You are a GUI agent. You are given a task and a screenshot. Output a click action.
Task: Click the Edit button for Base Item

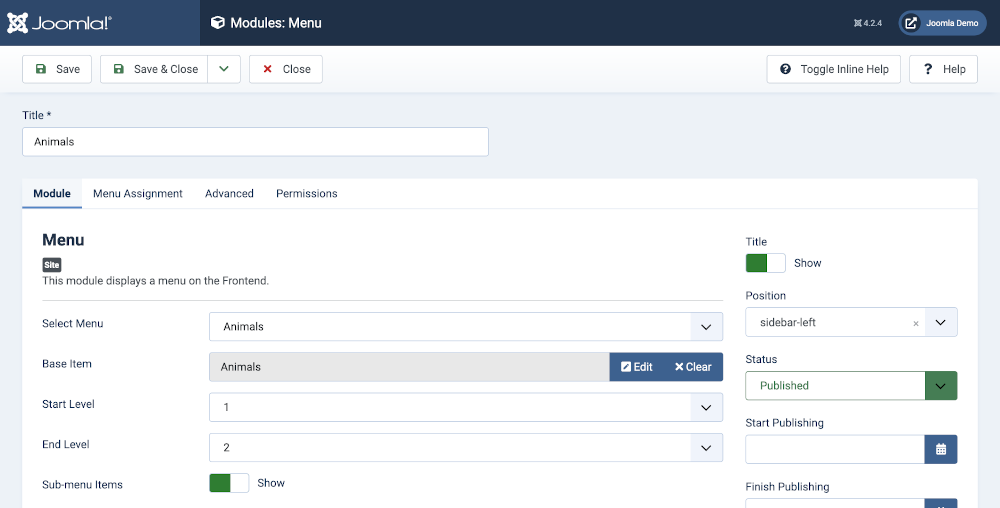(636, 367)
